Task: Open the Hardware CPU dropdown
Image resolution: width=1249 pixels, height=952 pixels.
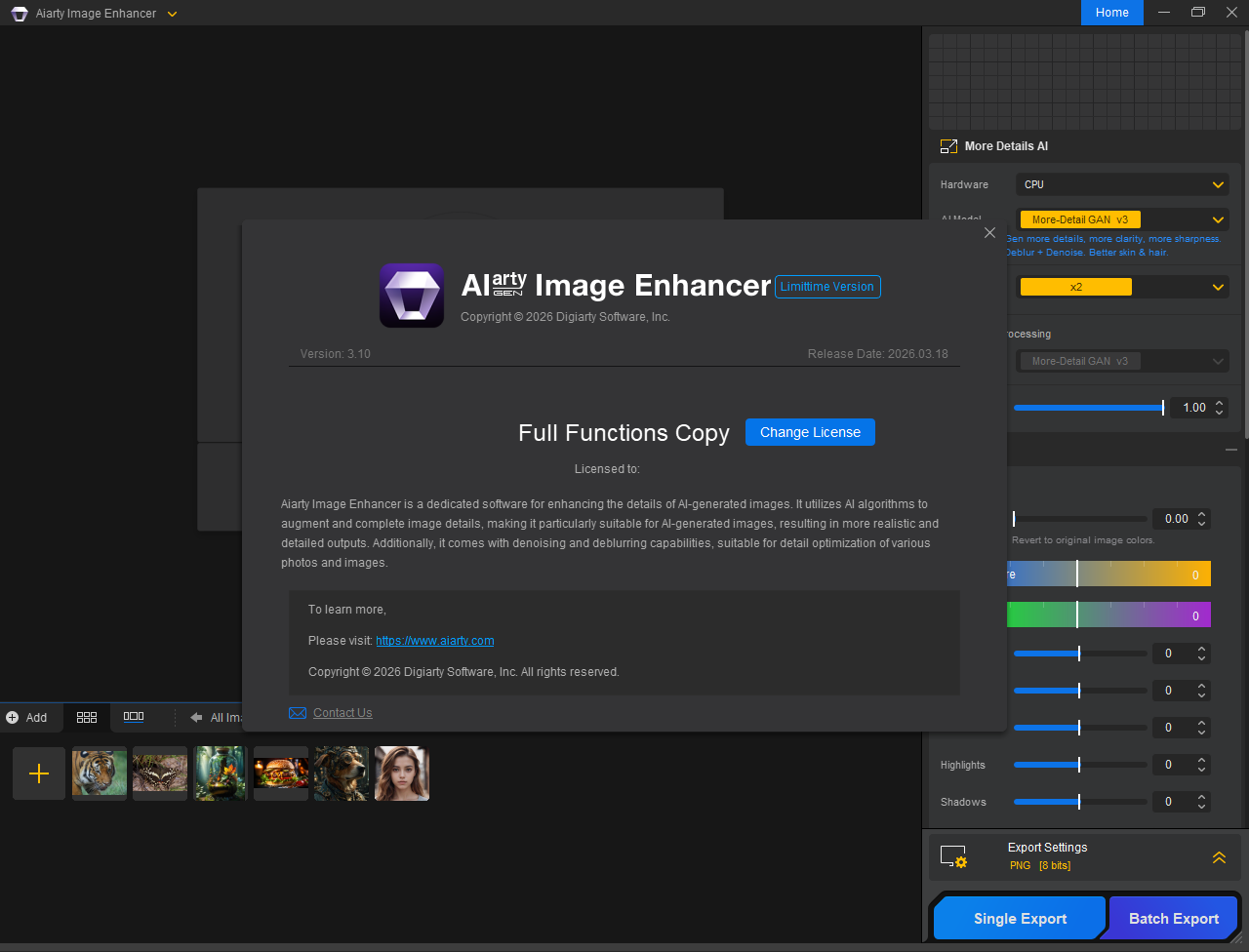Action: 1122,184
